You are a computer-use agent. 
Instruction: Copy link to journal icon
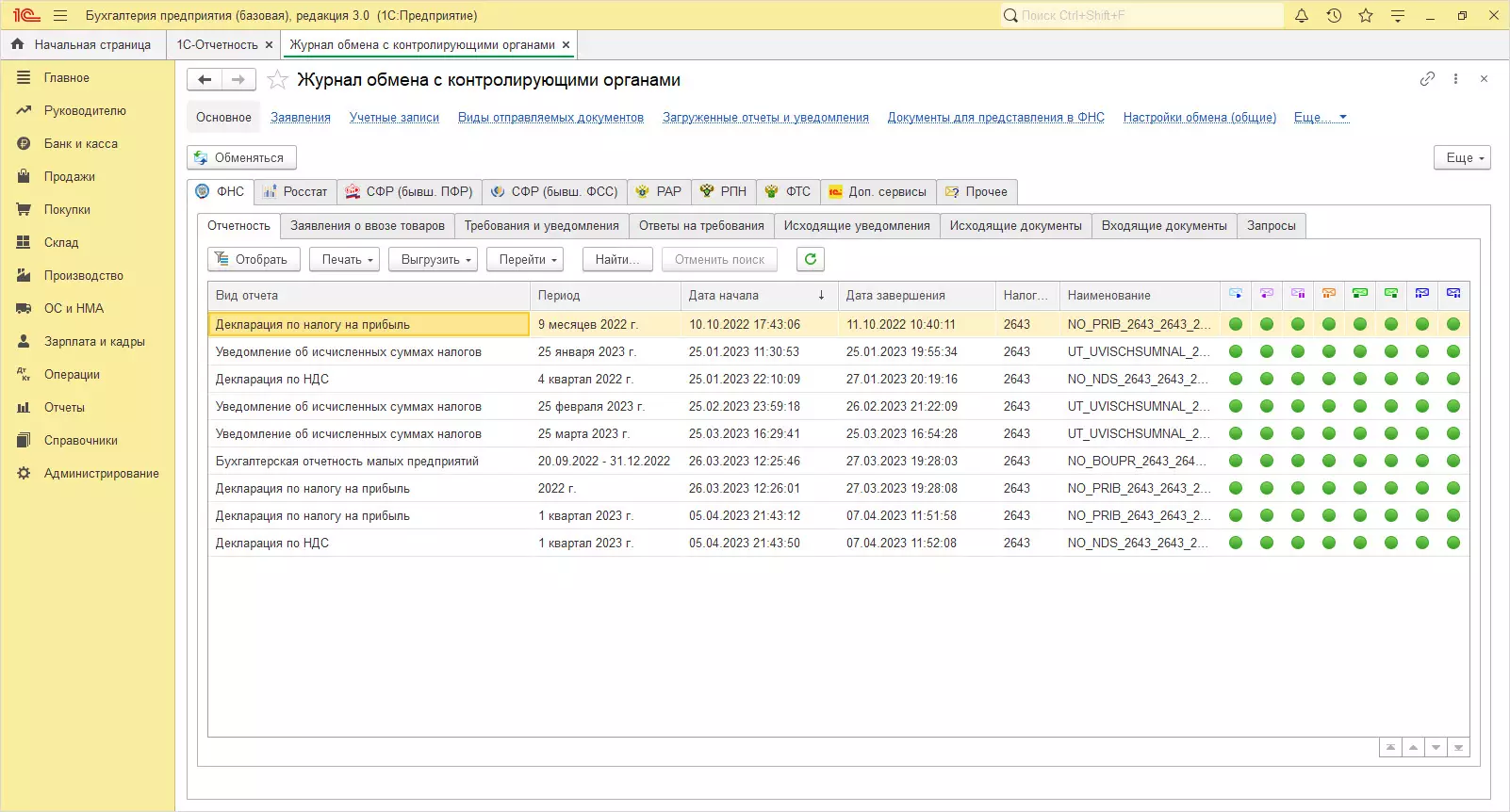(x=1427, y=79)
